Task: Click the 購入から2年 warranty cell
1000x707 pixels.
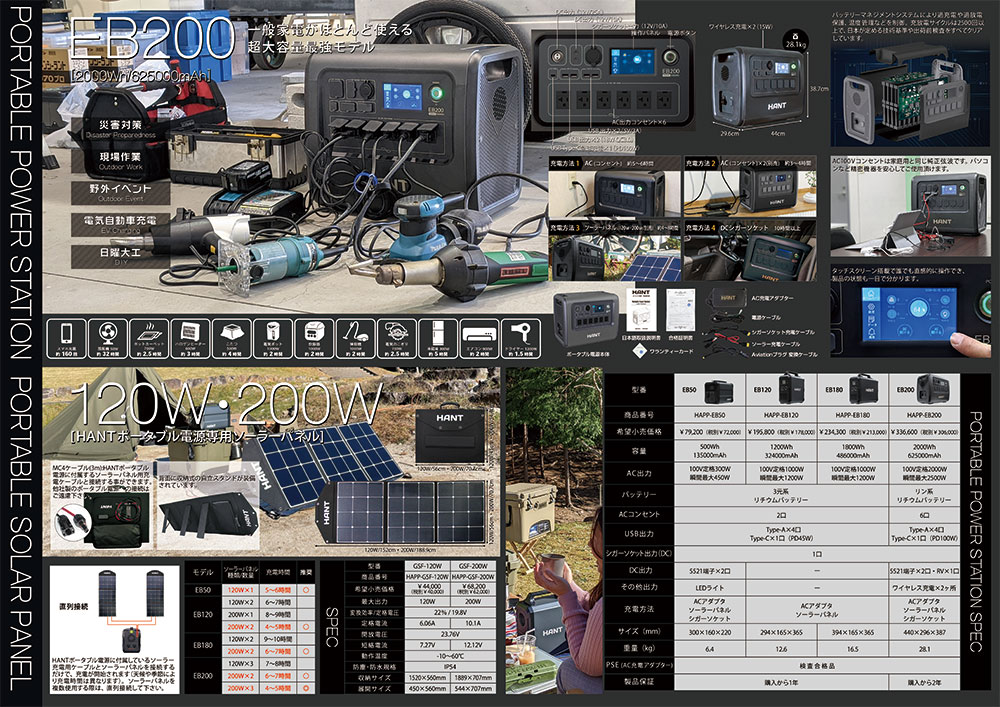Action: pos(924,682)
